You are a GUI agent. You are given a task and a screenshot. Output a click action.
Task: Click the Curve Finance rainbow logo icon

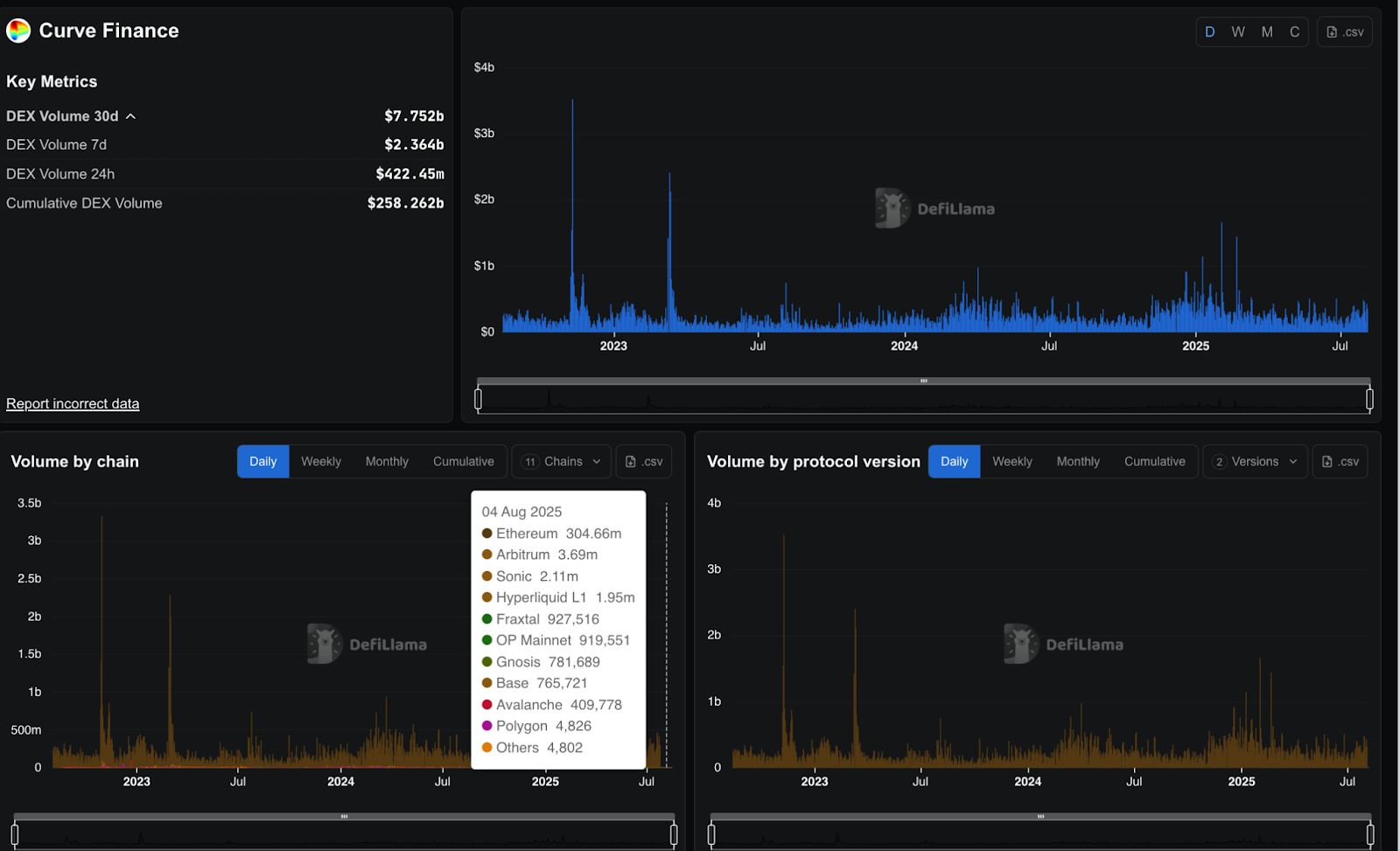[x=18, y=31]
